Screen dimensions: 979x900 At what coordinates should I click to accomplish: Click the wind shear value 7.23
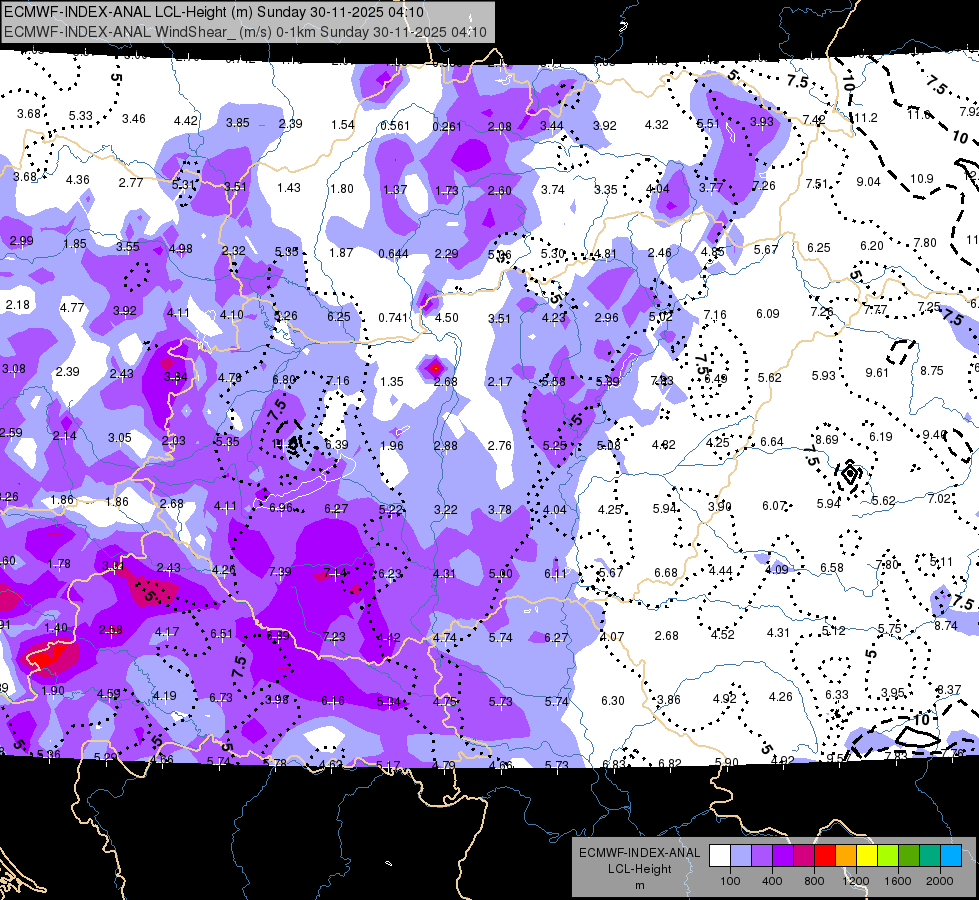click(x=334, y=636)
